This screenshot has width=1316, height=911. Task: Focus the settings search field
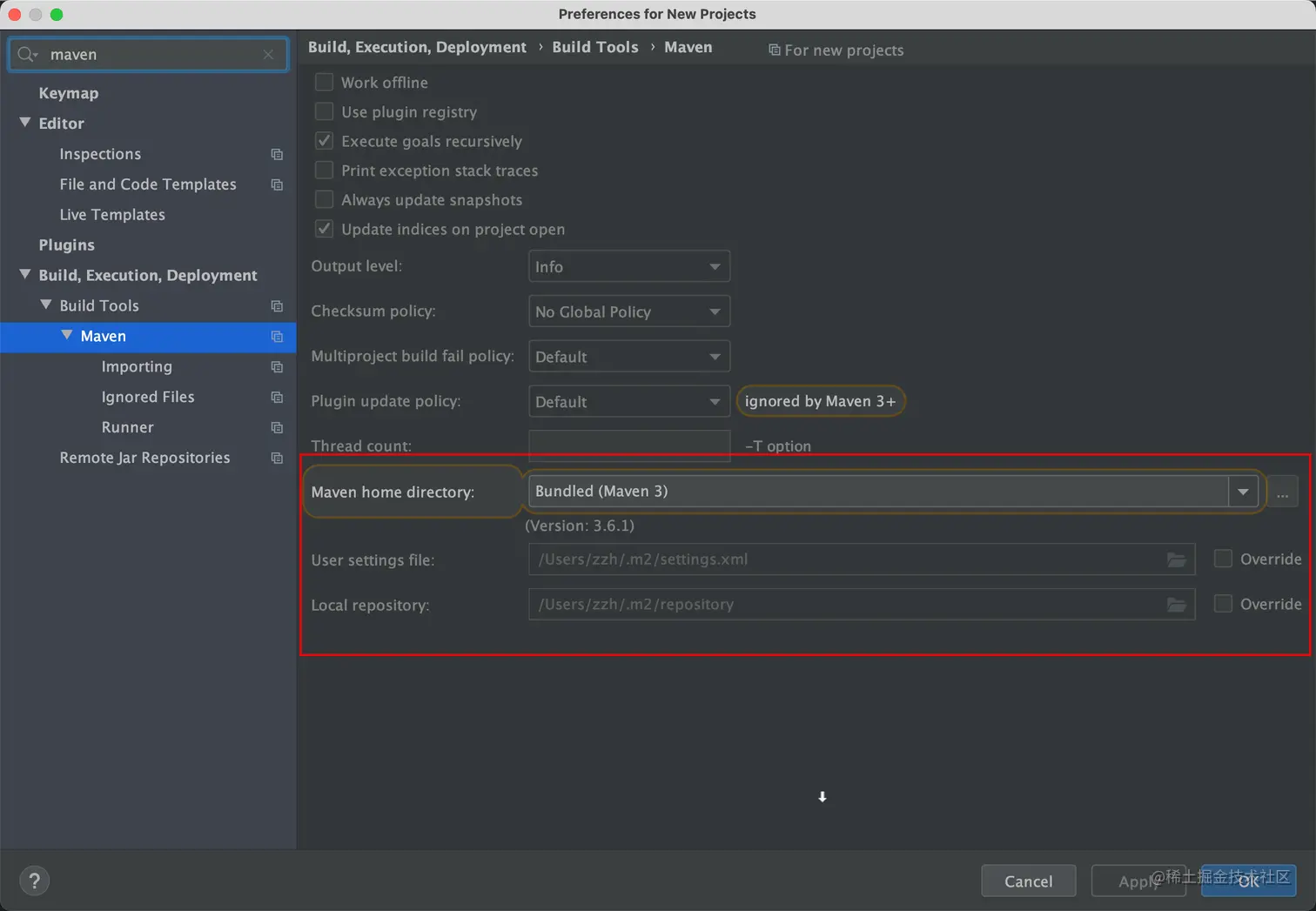(x=148, y=55)
